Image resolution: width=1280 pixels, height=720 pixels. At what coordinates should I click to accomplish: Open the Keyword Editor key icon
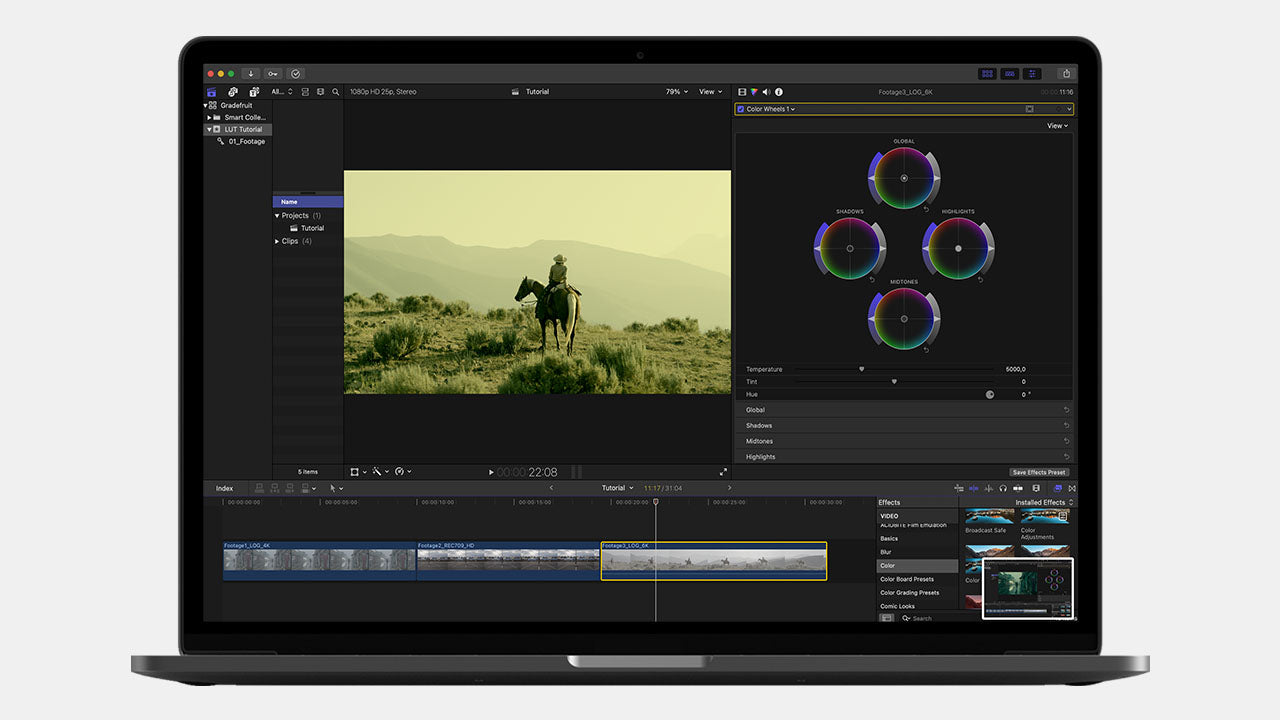coord(273,73)
